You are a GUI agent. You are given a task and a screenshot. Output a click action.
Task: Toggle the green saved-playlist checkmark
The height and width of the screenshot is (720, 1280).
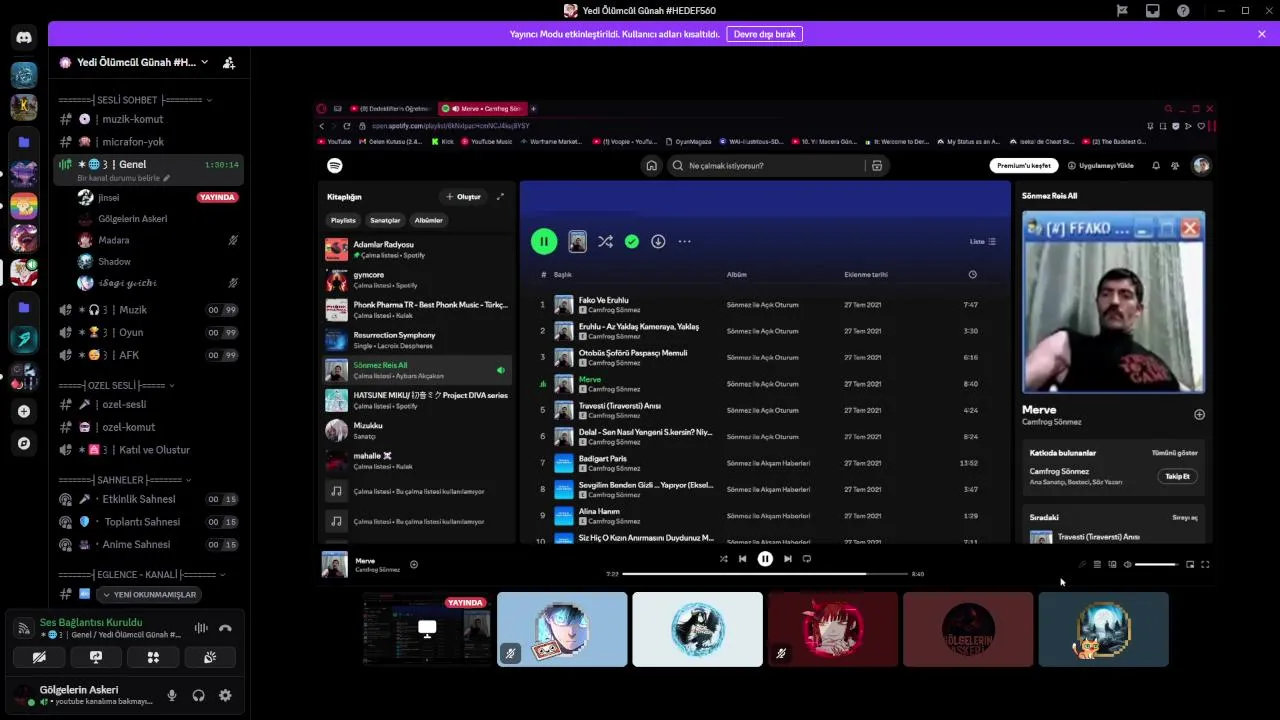click(632, 241)
